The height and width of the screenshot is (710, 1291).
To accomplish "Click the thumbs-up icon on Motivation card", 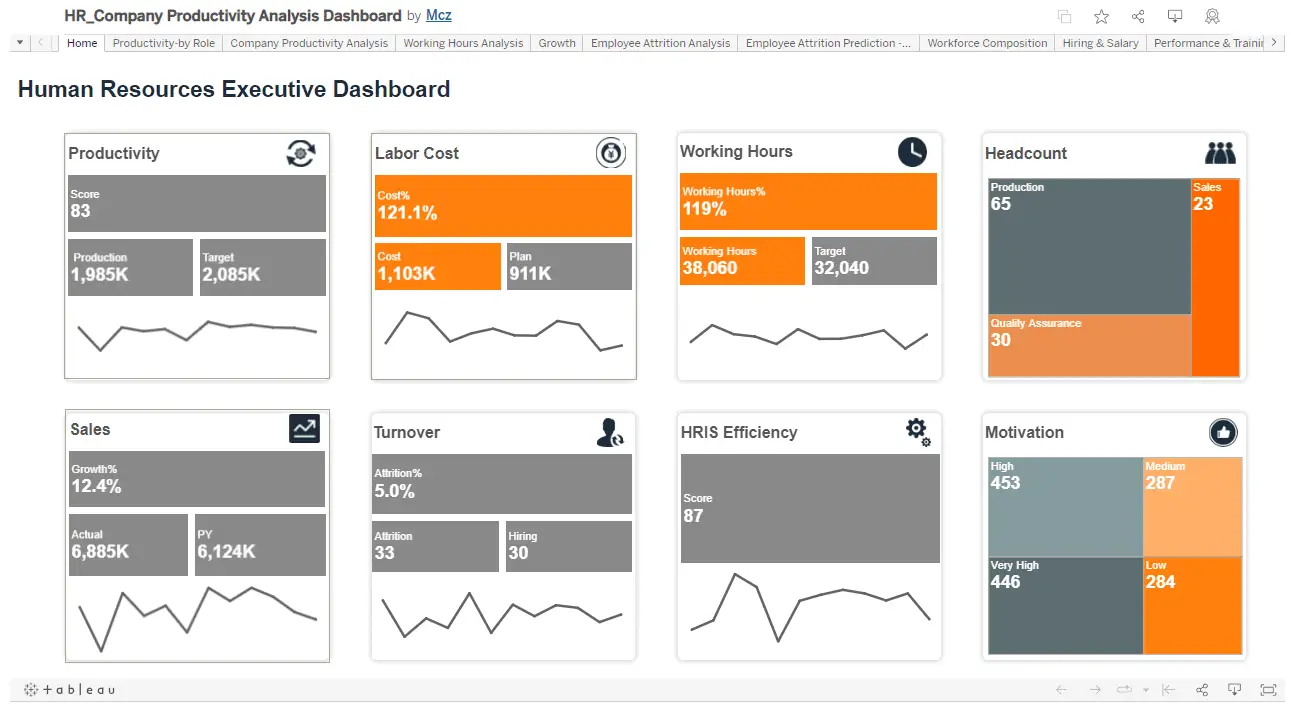I will tap(1223, 432).
